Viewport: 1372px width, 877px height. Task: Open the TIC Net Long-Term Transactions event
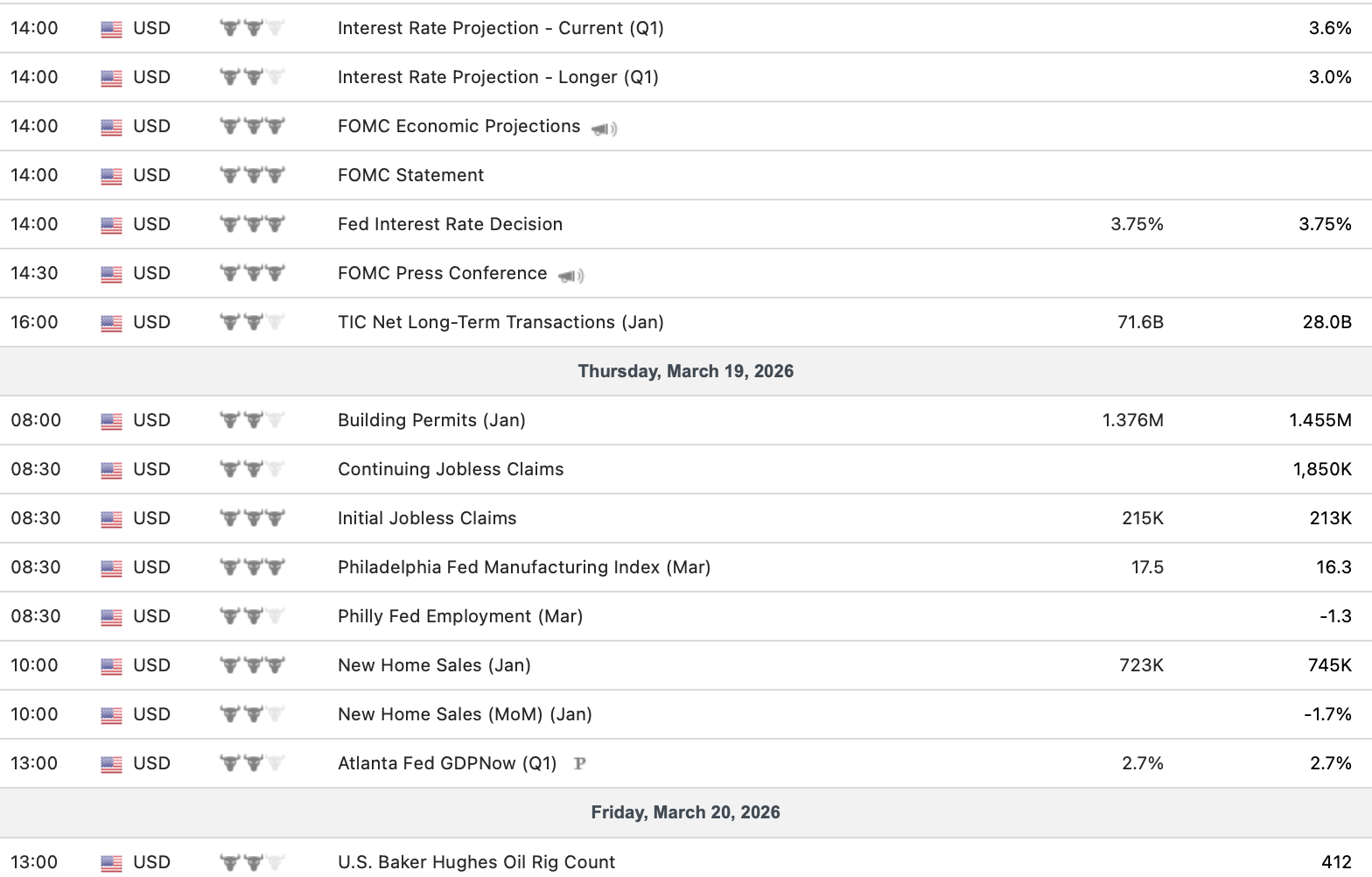pos(500,322)
